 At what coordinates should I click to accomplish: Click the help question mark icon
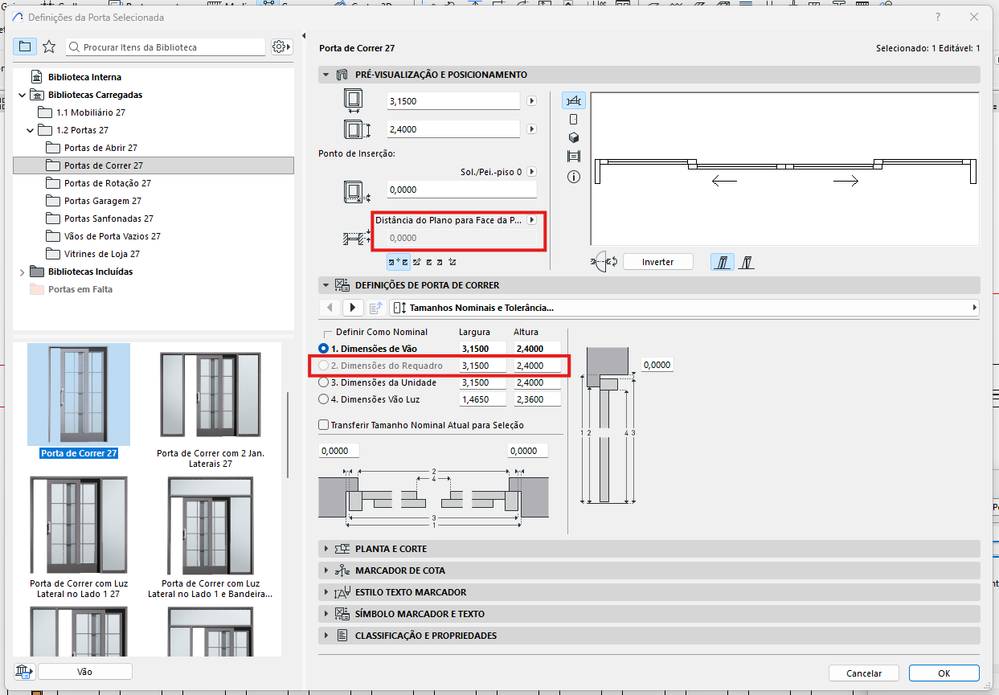tap(937, 17)
